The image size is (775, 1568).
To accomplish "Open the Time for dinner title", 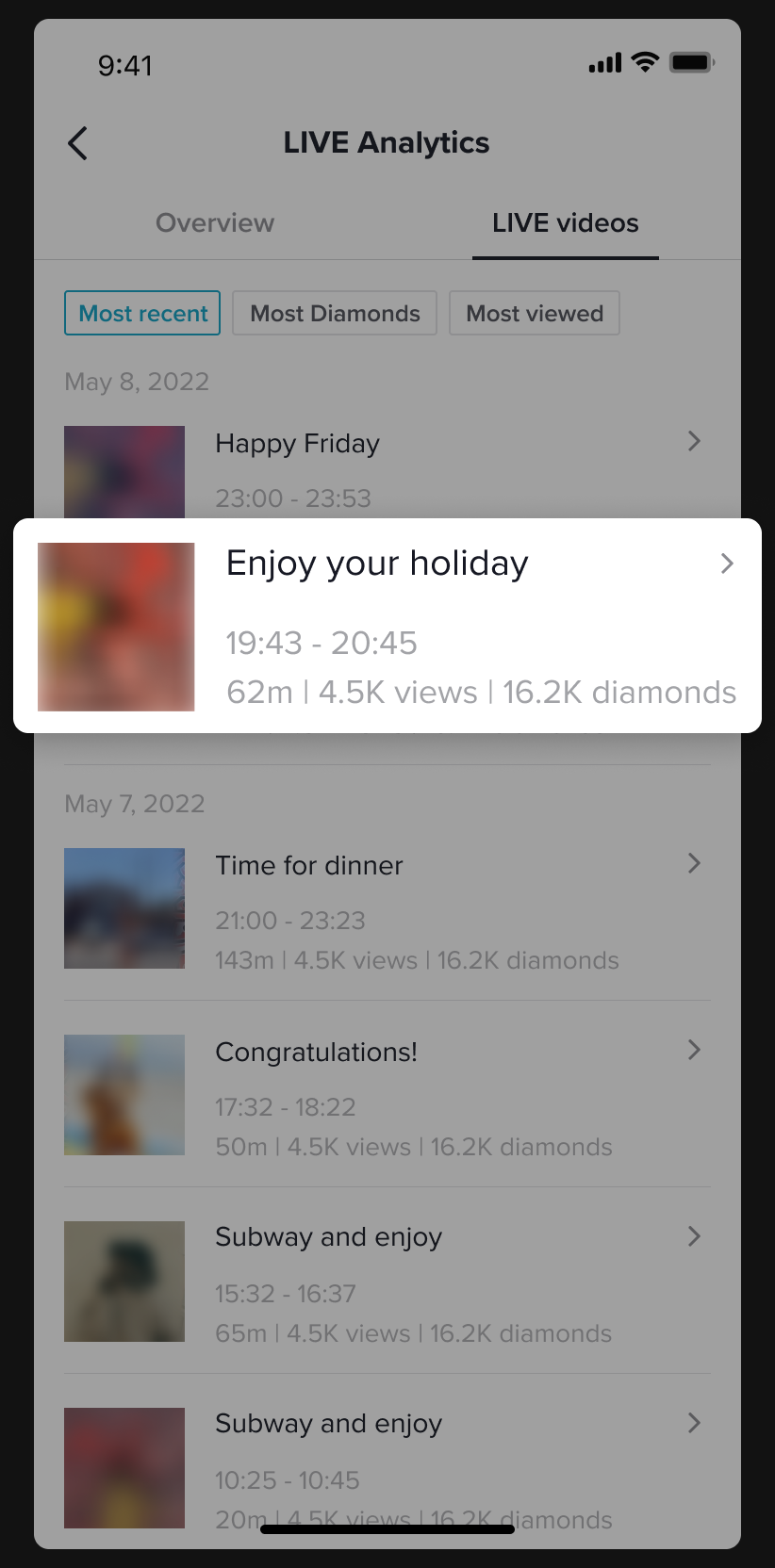I will pyautogui.click(x=309, y=865).
